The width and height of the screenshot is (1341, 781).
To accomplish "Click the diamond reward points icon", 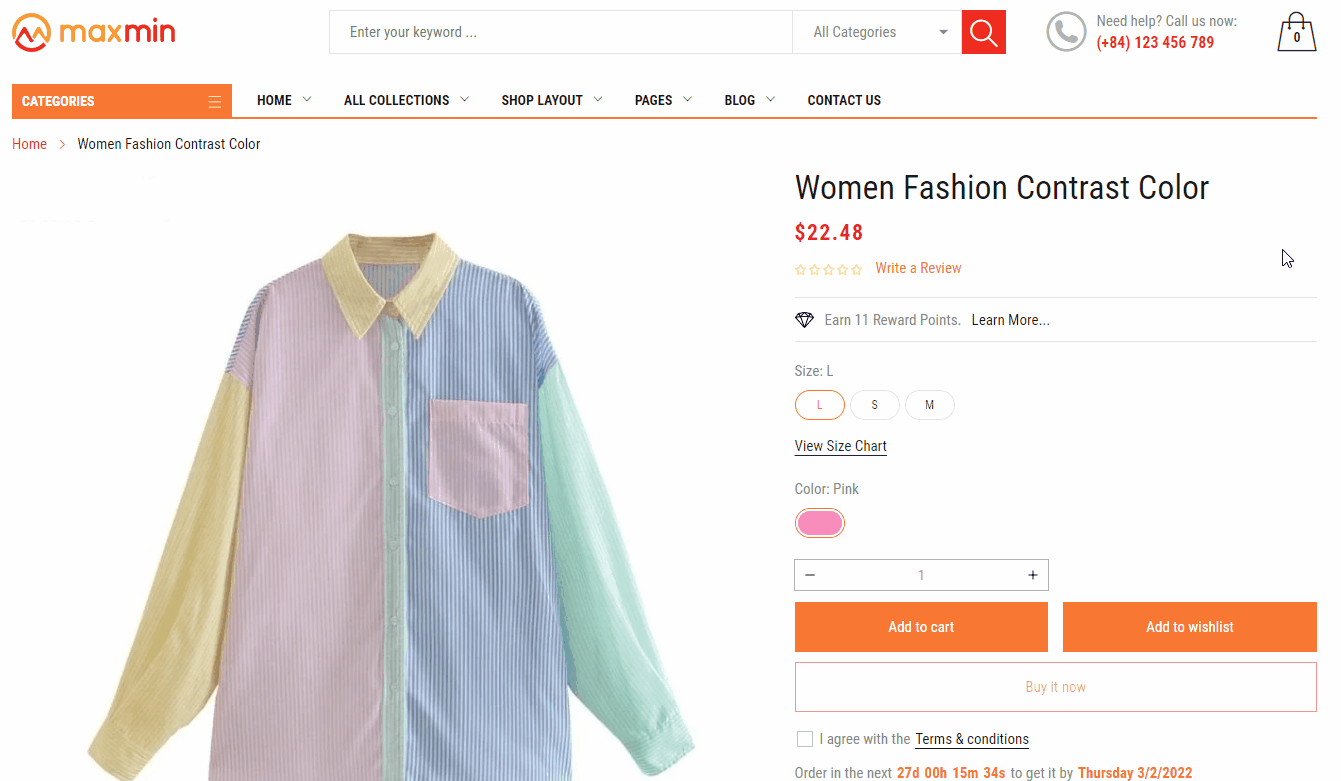I will (x=804, y=320).
